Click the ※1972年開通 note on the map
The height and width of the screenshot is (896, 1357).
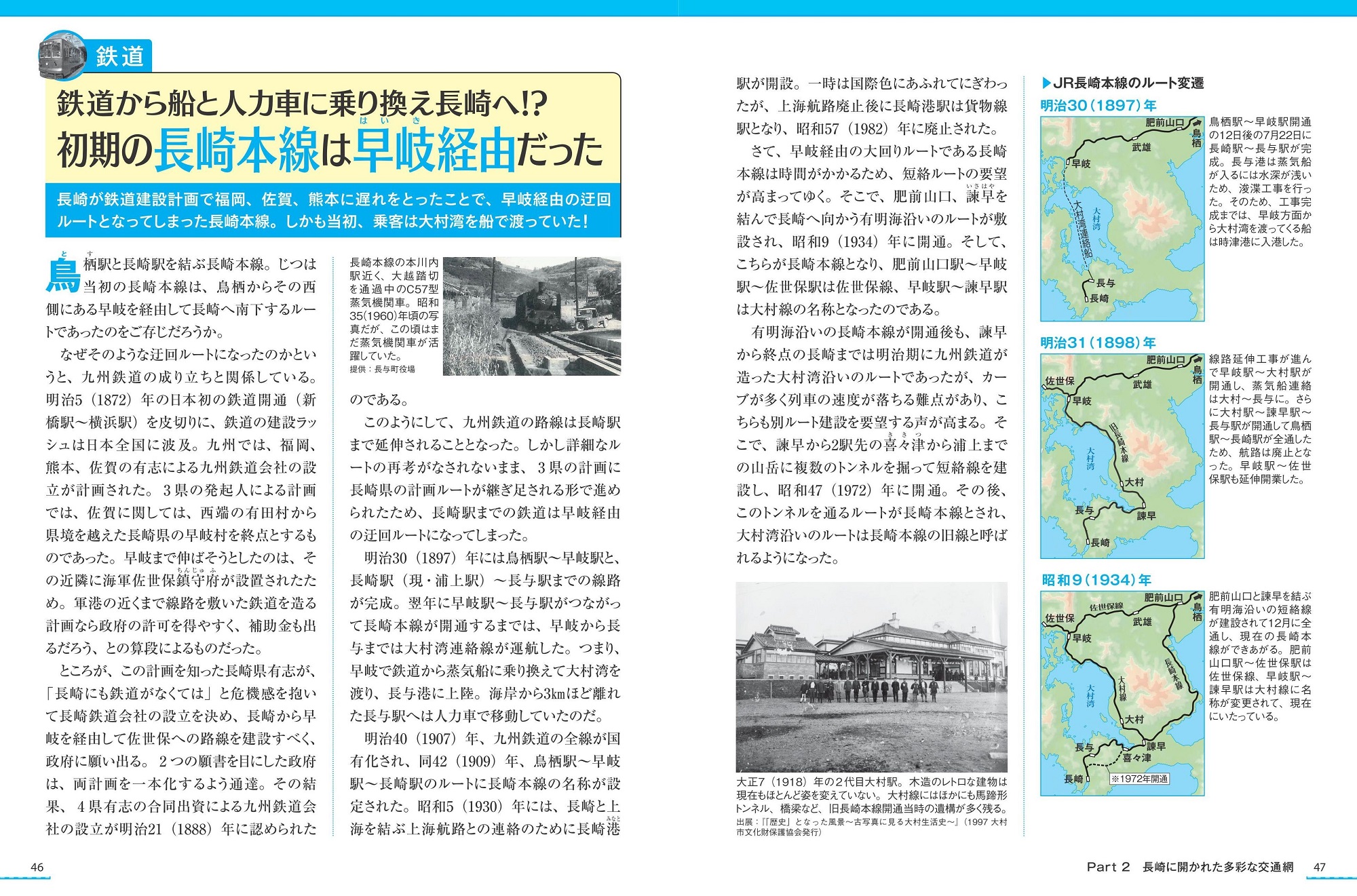(1139, 779)
